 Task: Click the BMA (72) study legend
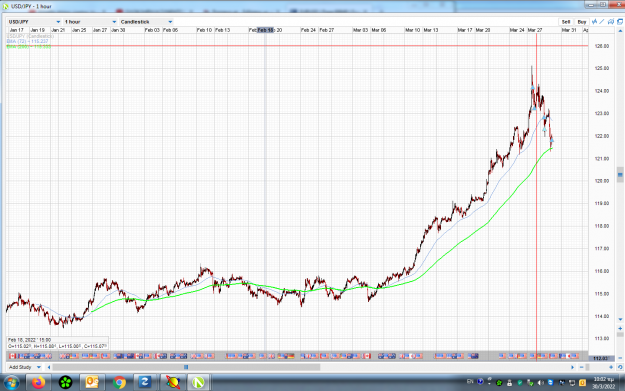click(28, 41)
